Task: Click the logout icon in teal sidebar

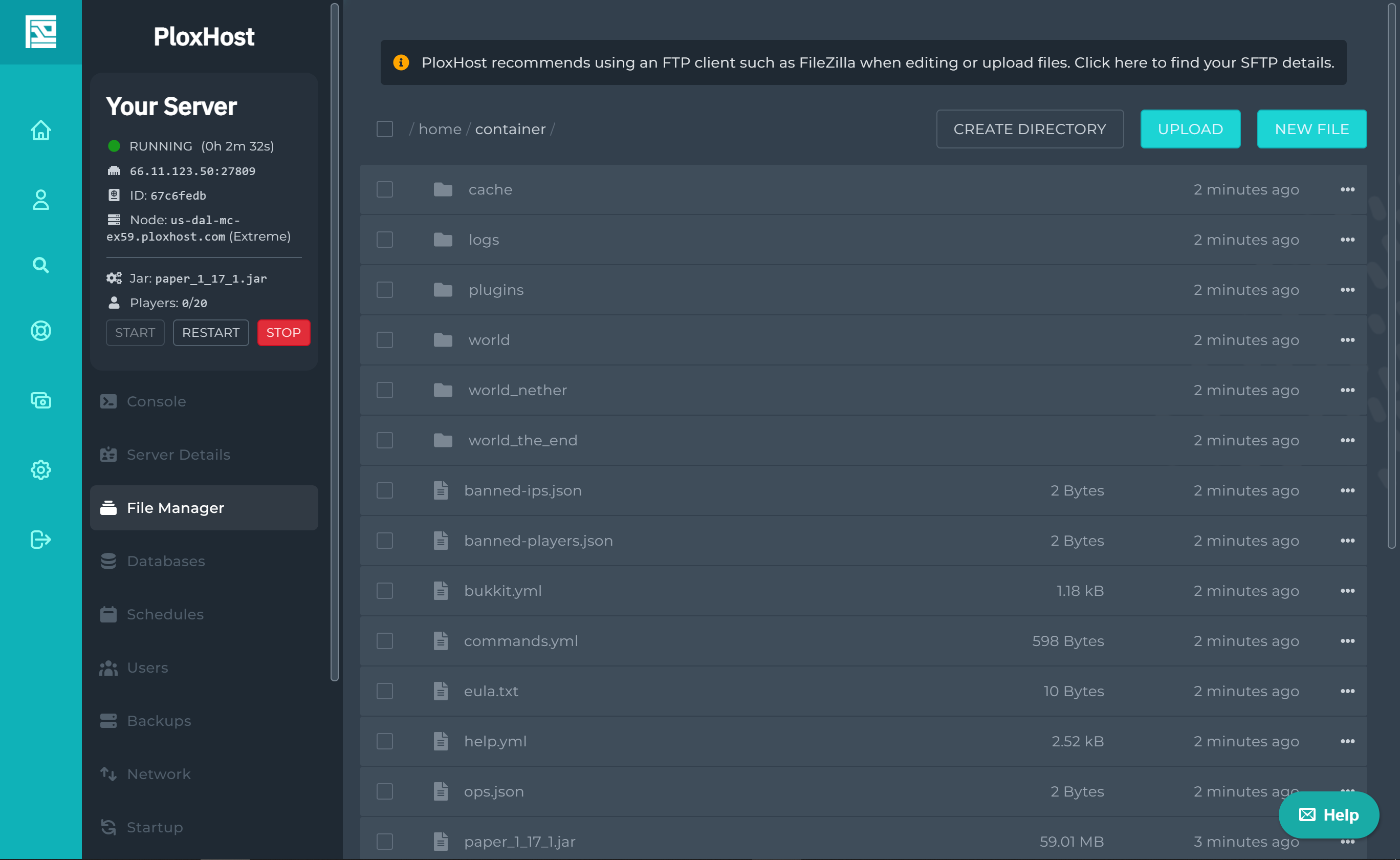Action: coord(41,539)
